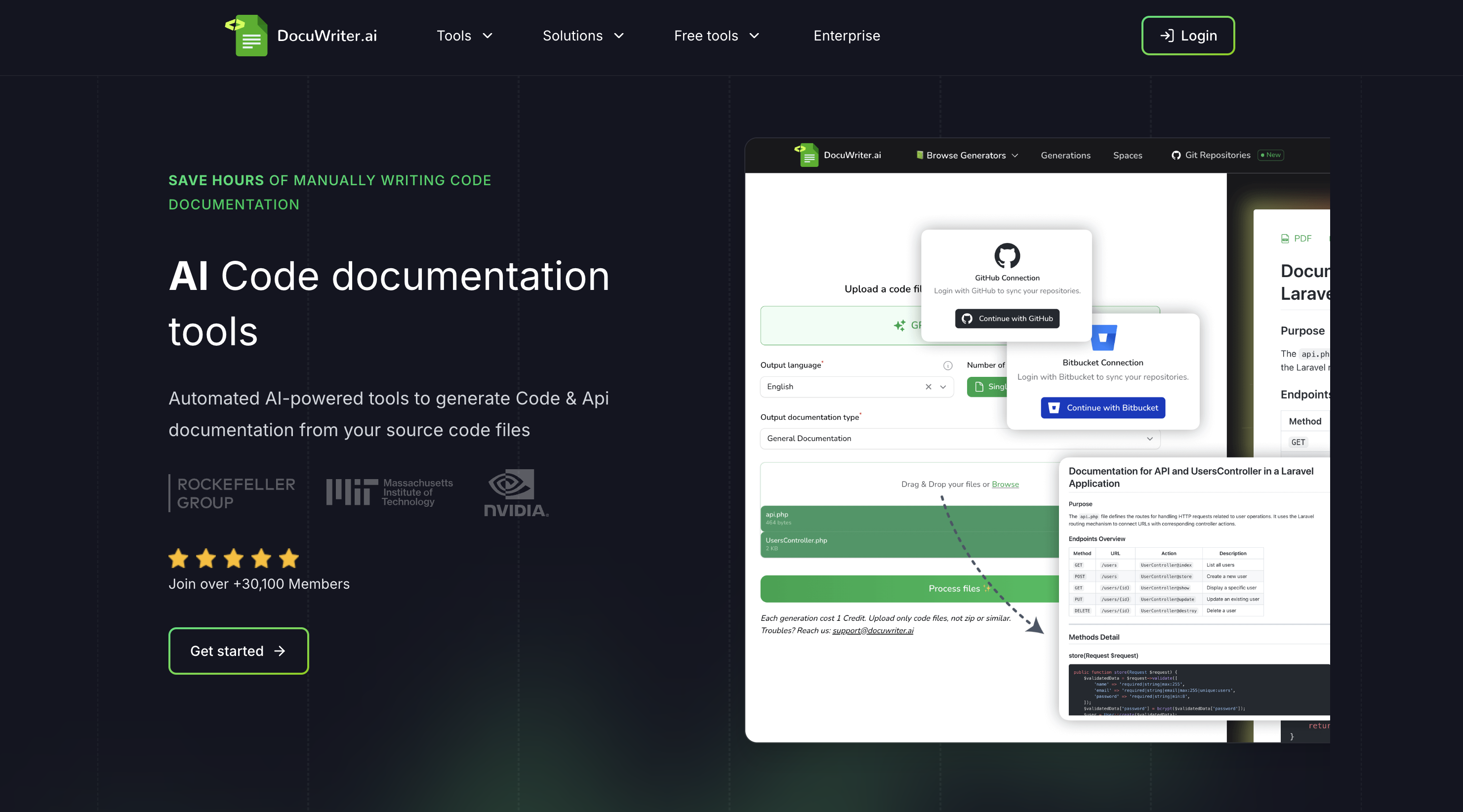Open the General Documentation type dropdown
The image size is (1463, 812).
tap(960, 439)
